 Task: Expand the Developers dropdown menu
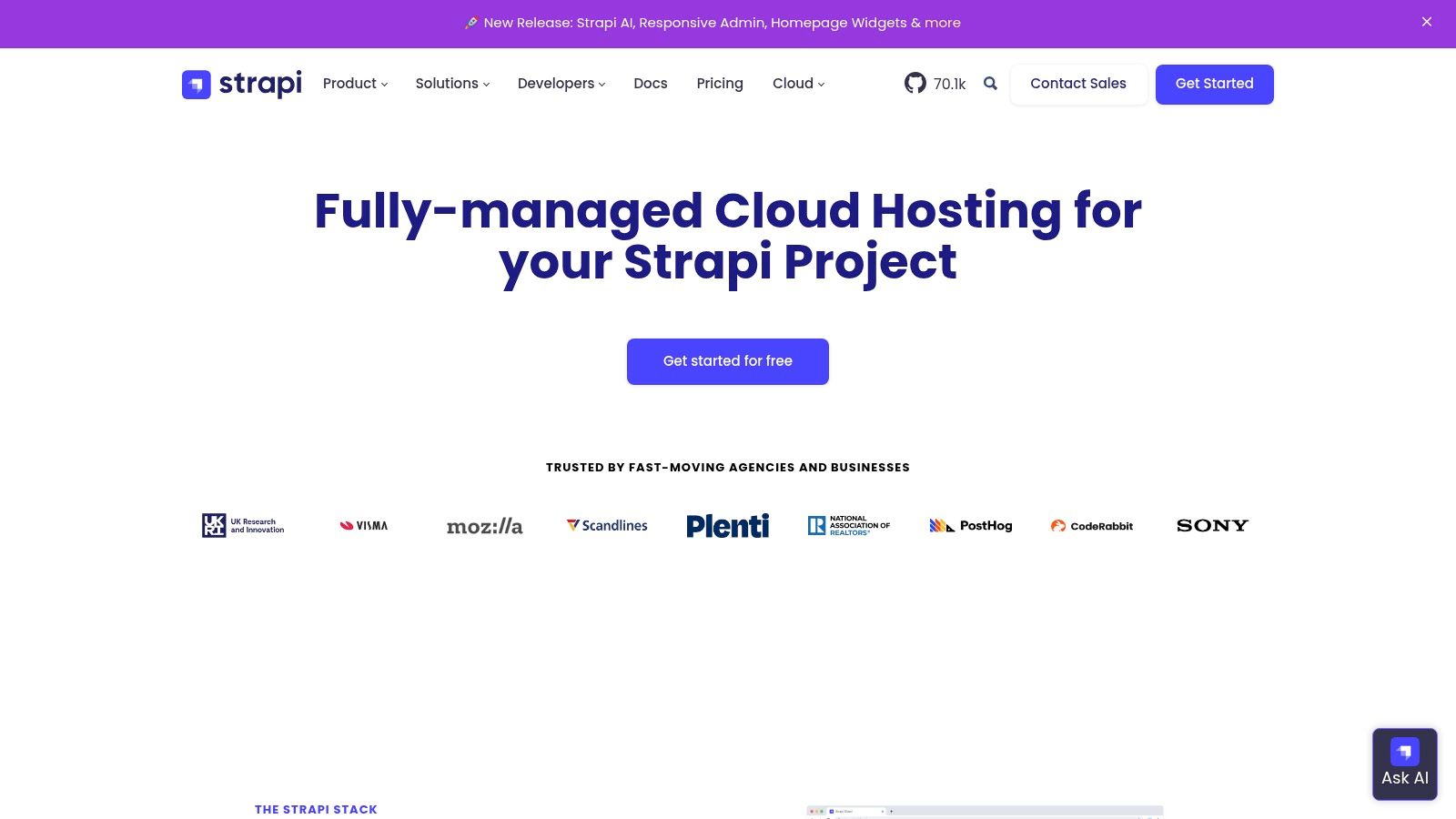click(x=561, y=84)
